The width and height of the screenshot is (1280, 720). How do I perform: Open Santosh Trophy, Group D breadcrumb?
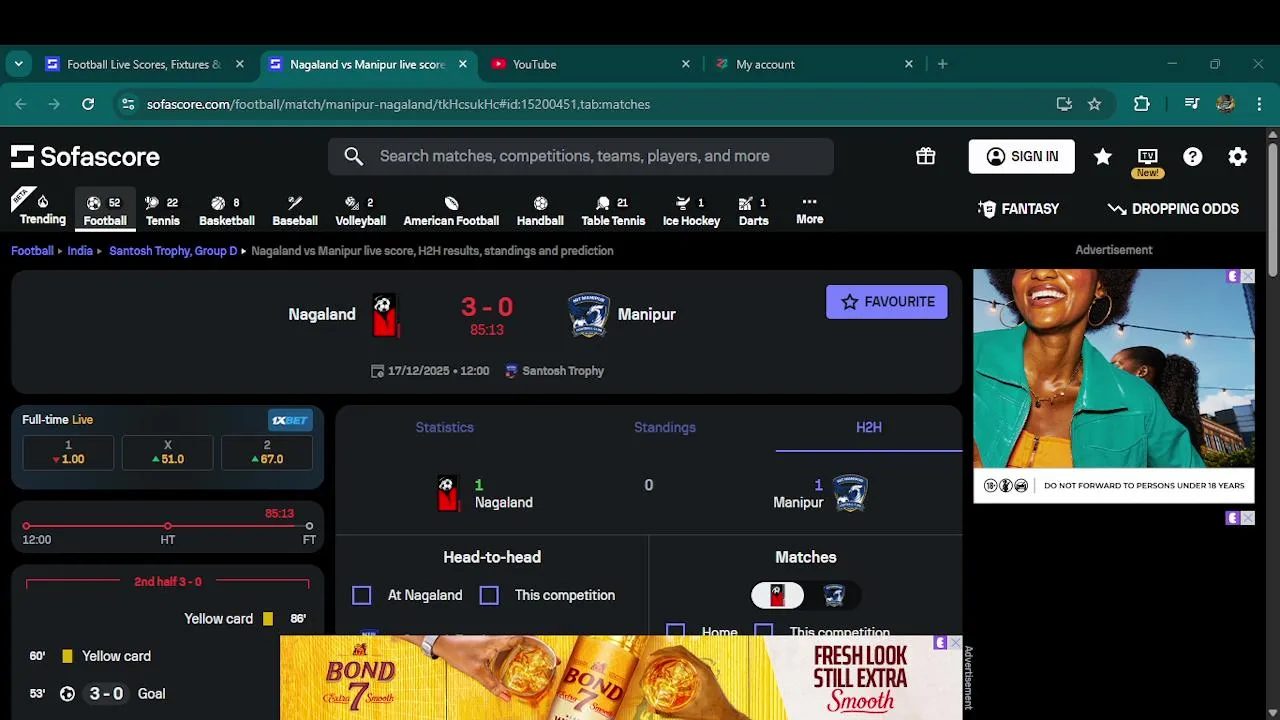[173, 251]
